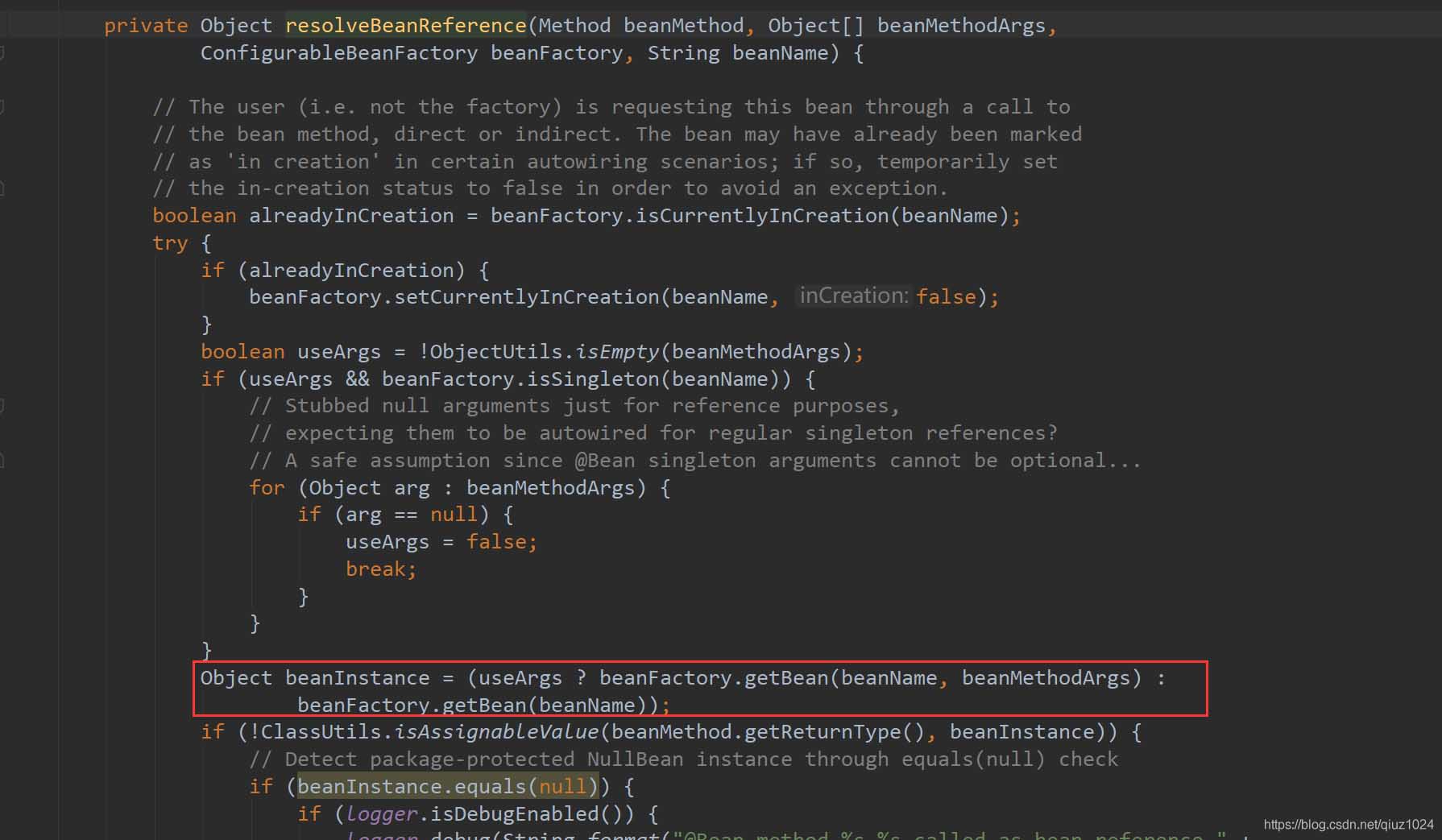Click the logger reference before isDebugEnabled
Image resolution: width=1442 pixels, height=840 pixels.
(382, 814)
